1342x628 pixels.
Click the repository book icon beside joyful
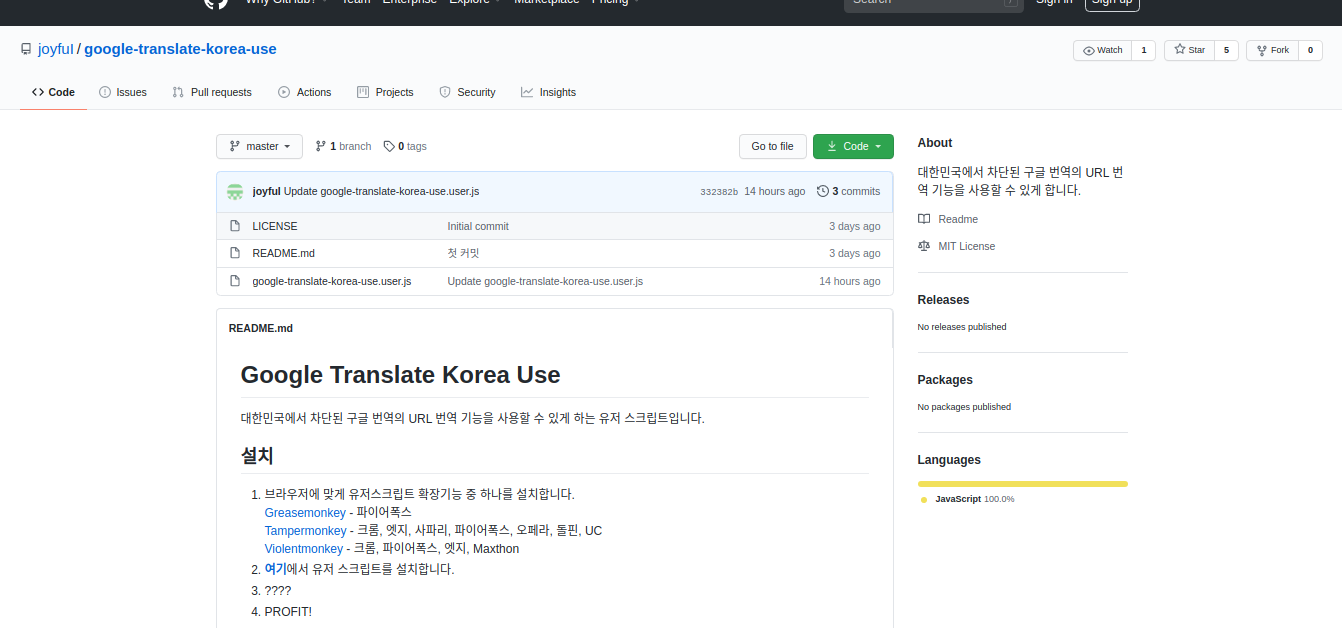[26, 49]
